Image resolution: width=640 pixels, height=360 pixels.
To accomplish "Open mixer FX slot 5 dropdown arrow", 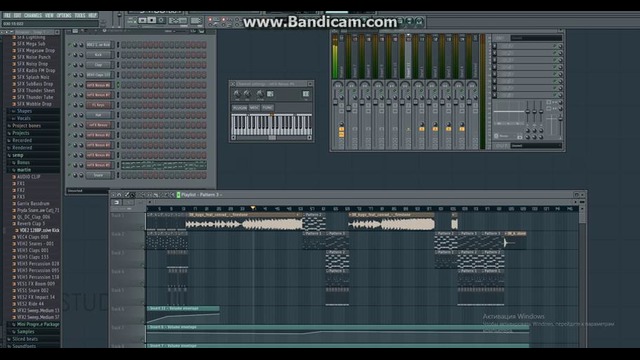I will 494,74.
